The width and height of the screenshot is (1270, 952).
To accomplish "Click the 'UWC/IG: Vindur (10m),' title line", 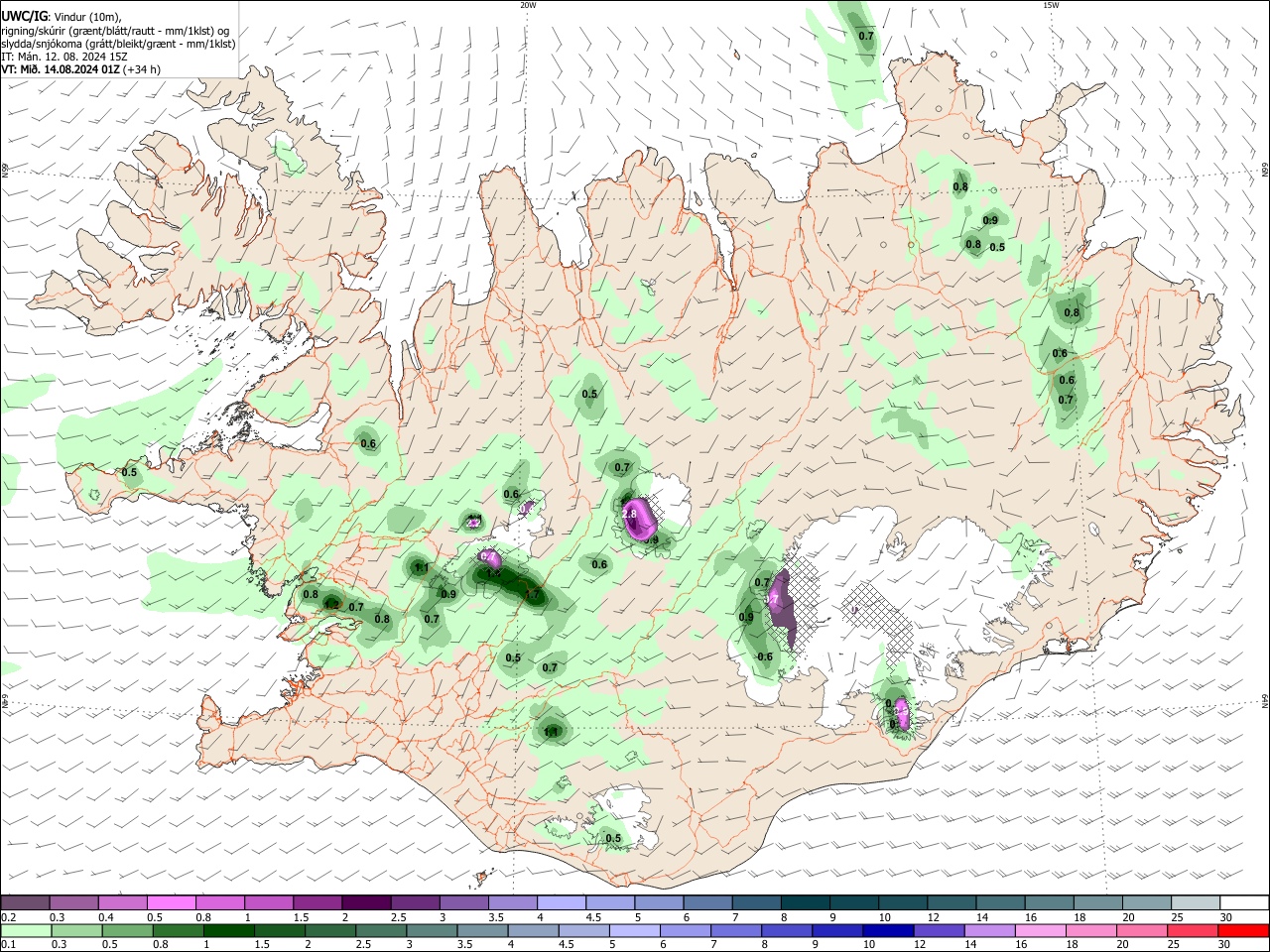I will [62, 16].
